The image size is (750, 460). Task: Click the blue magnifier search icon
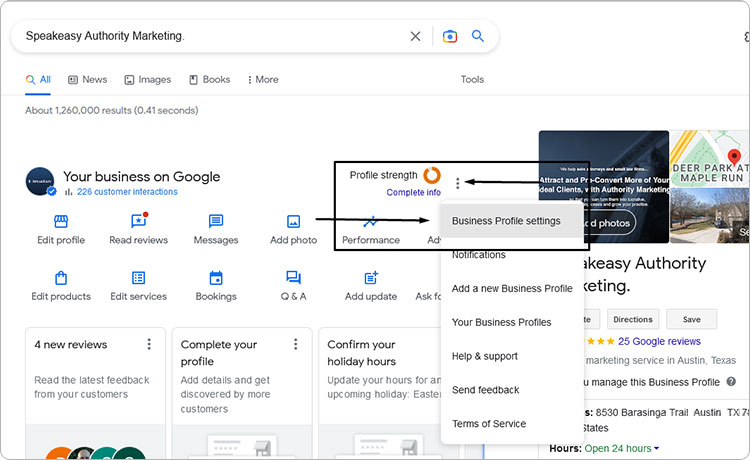pyautogui.click(x=477, y=36)
